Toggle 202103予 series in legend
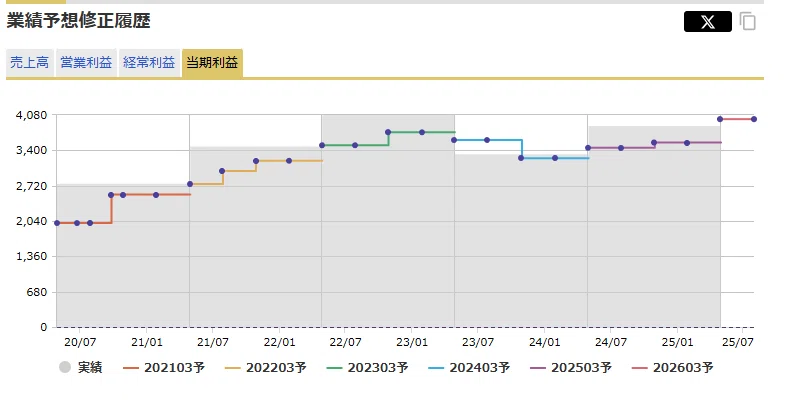Image resolution: width=787 pixels, height=400 pixels. tap(164, 368)
